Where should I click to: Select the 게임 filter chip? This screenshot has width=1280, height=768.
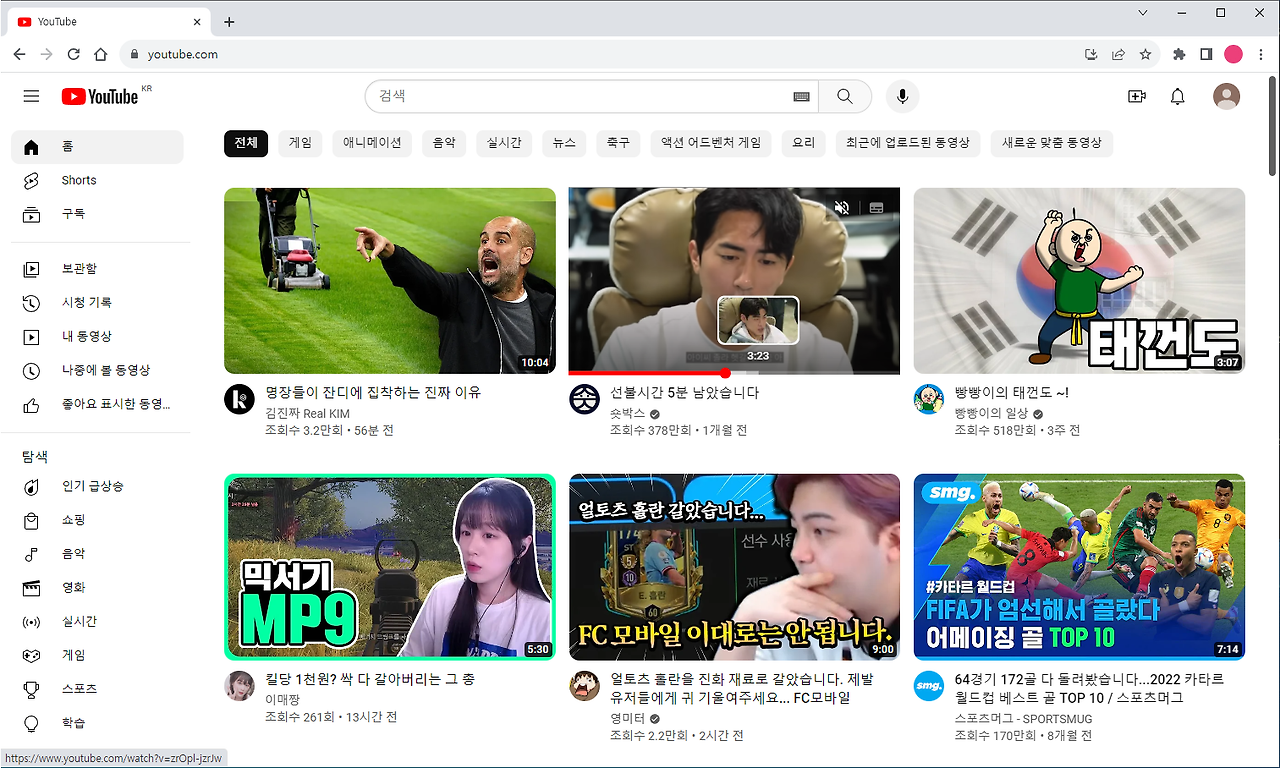(300, 143)
